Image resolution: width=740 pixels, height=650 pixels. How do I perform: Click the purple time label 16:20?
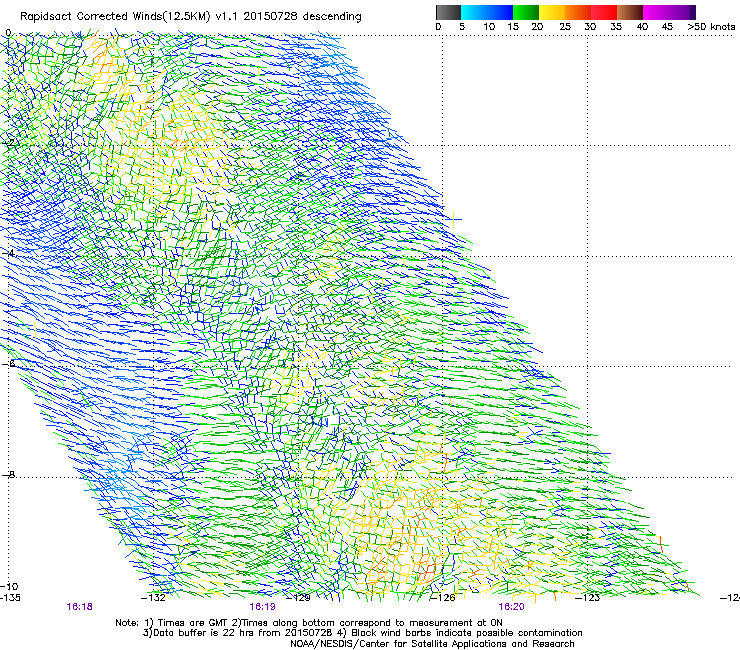click(512, 607)
